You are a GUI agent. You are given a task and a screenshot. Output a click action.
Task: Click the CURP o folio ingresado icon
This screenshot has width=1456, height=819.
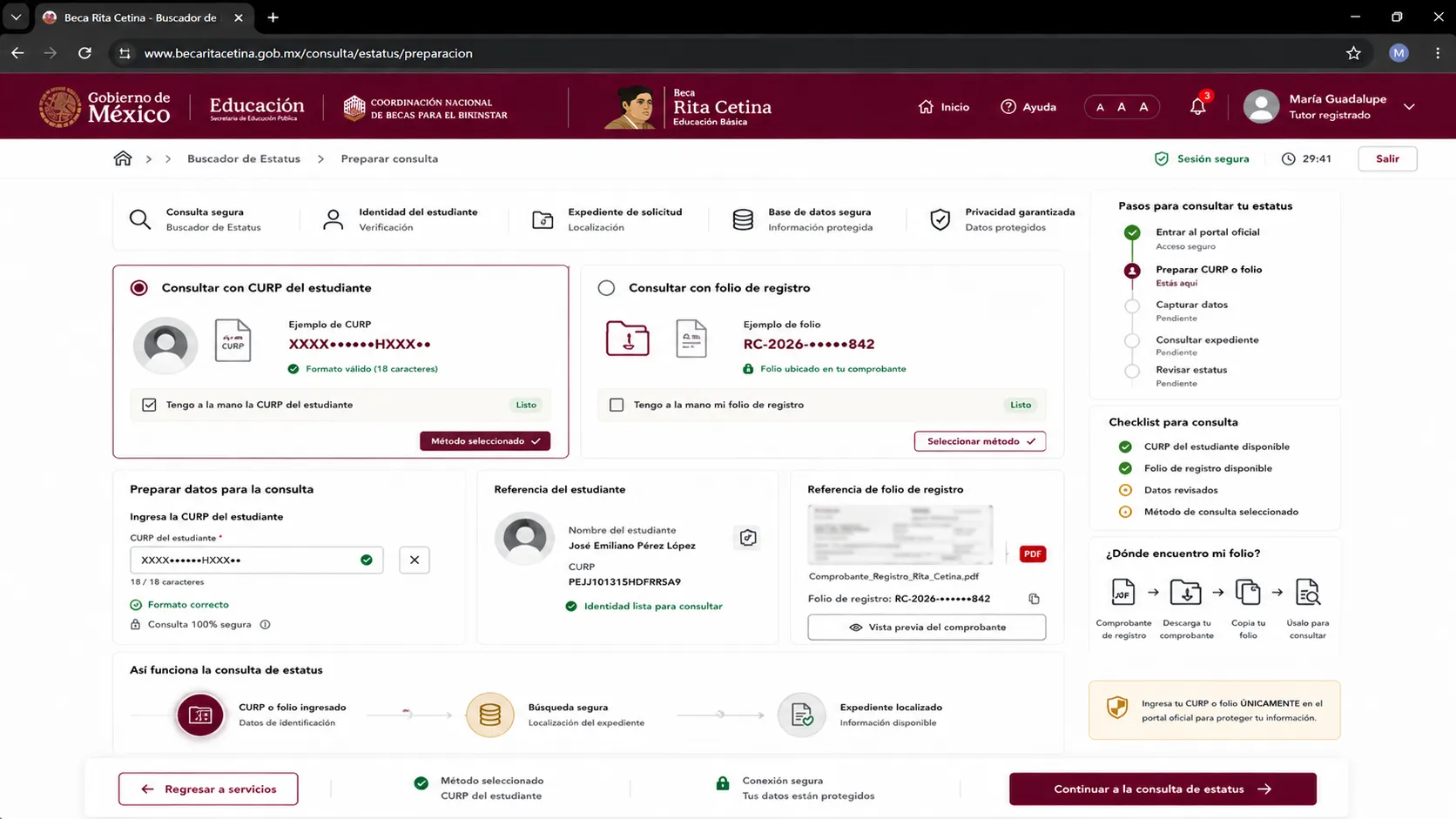(200, 715)
